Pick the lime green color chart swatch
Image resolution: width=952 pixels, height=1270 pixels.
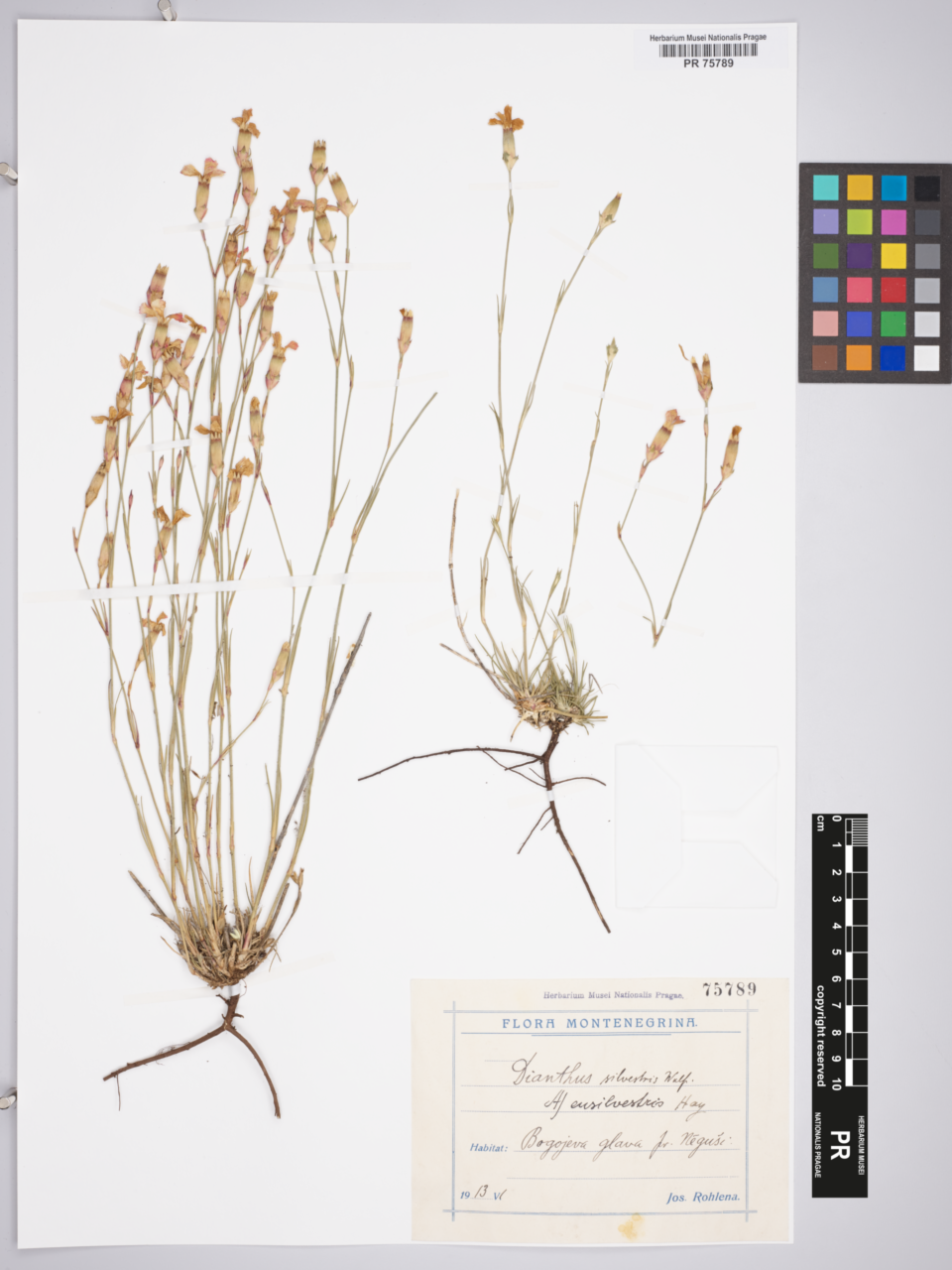pos(859,221)
